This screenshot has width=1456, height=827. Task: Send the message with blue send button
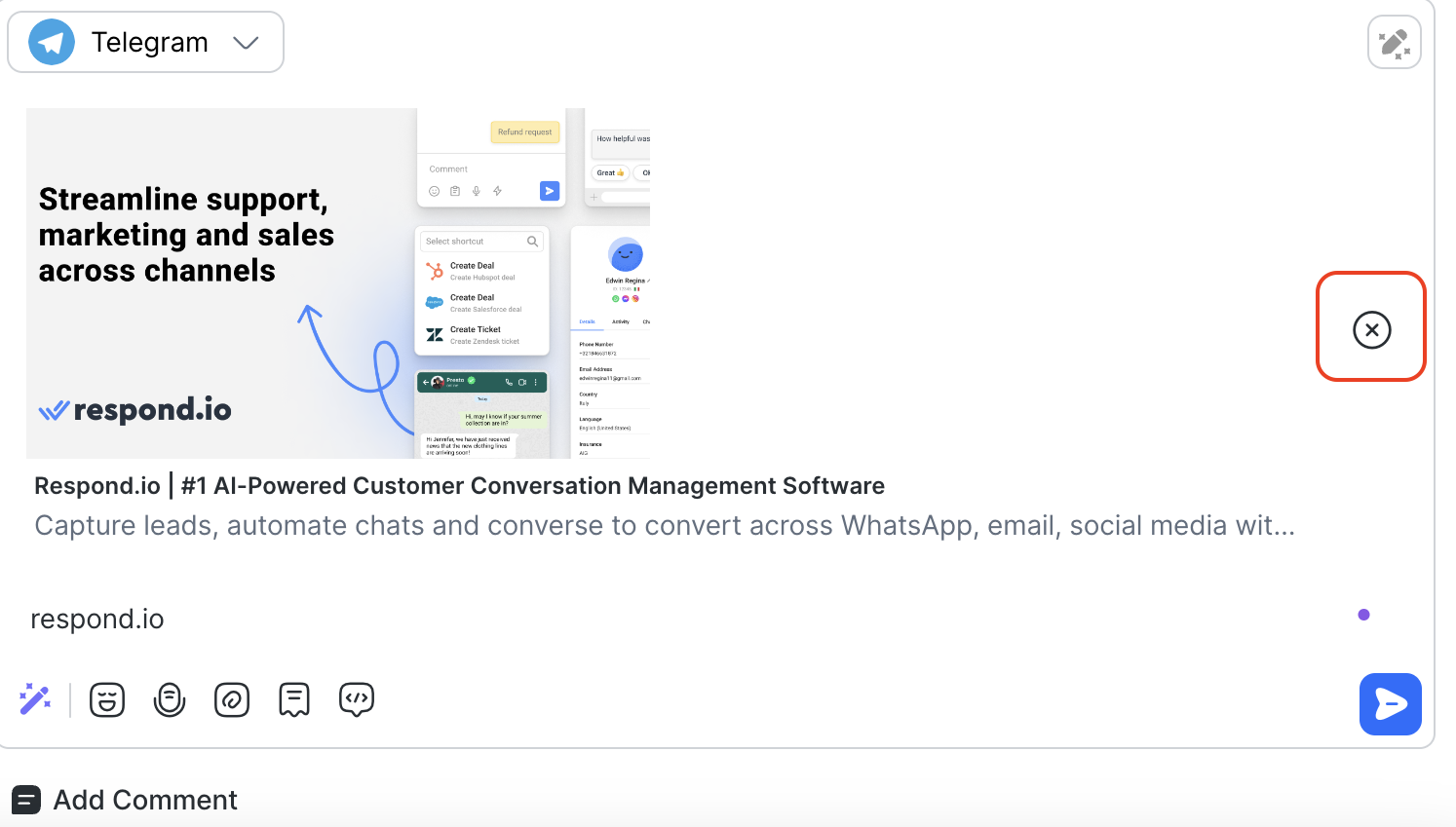[x=1390, y=703]
